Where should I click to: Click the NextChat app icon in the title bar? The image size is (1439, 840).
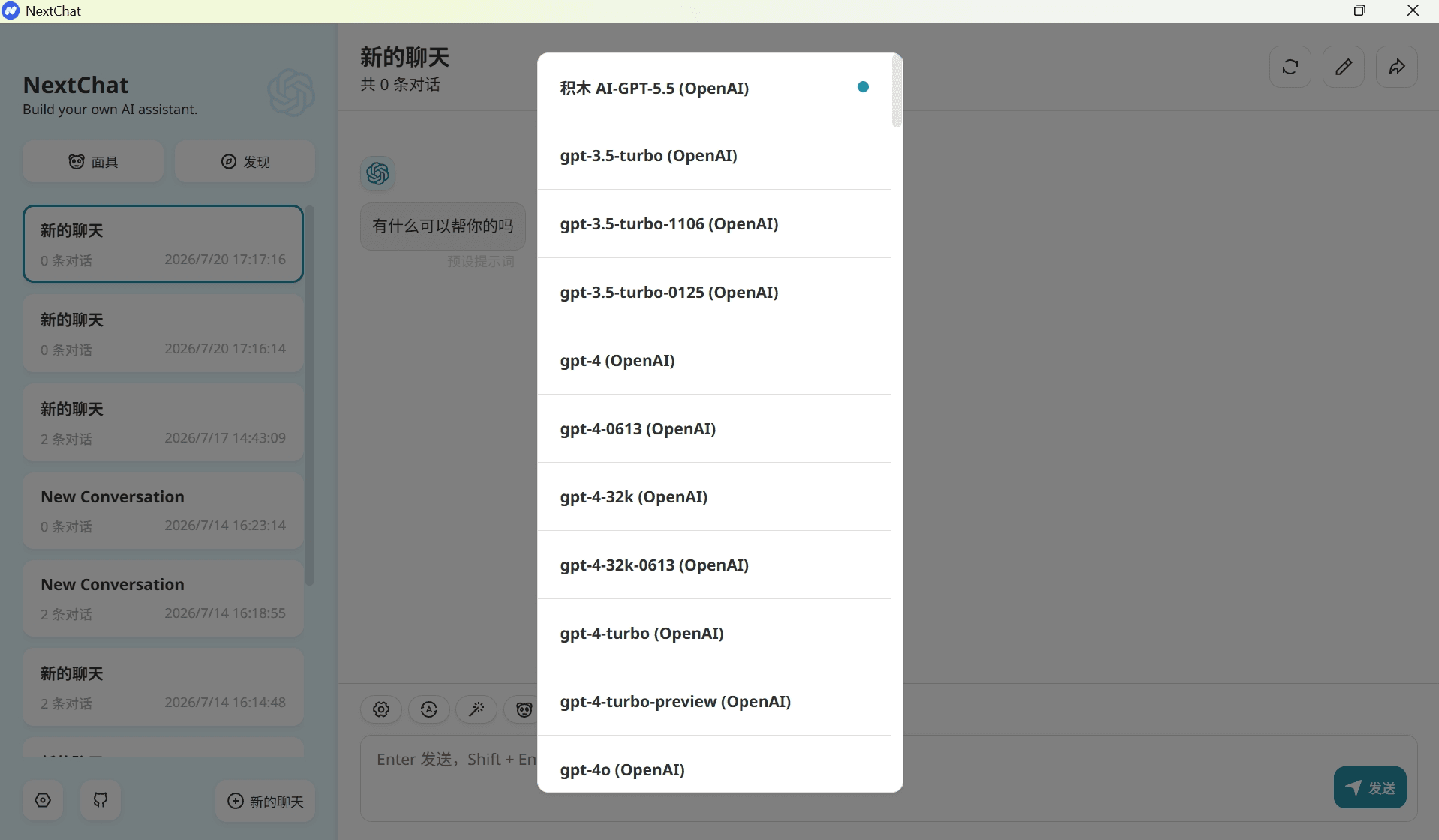click(x=11, y=11)
